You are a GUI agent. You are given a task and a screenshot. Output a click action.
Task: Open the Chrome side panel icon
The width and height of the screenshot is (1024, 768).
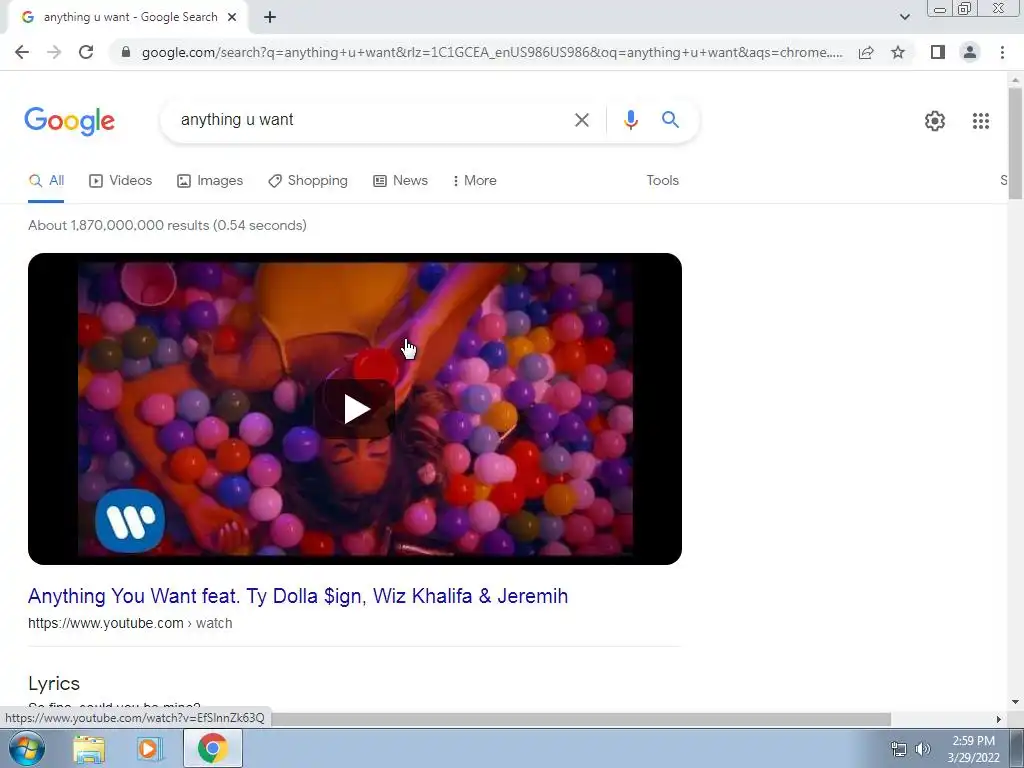938,52
